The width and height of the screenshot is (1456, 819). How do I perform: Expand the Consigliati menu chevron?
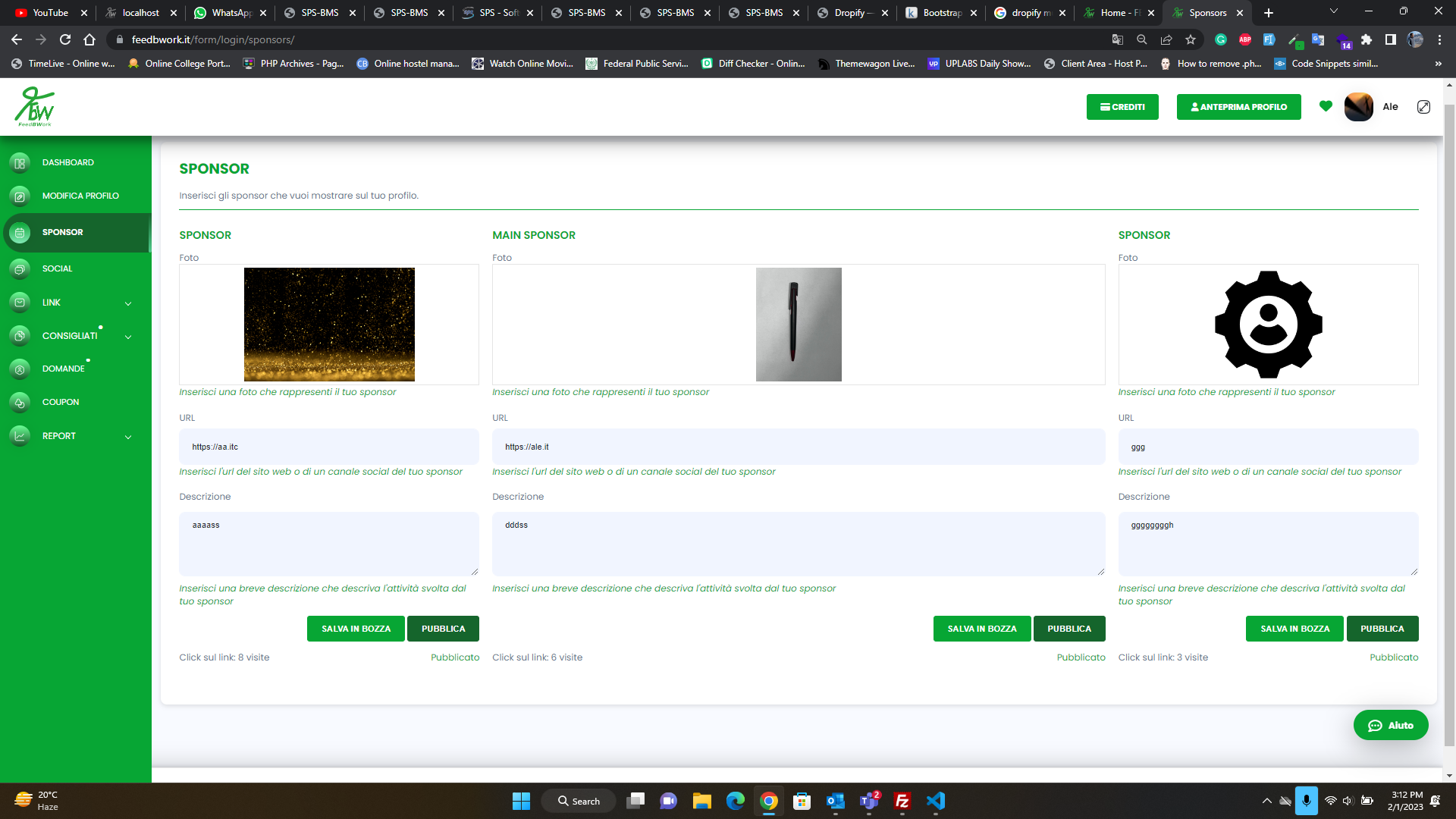point(128,337)
